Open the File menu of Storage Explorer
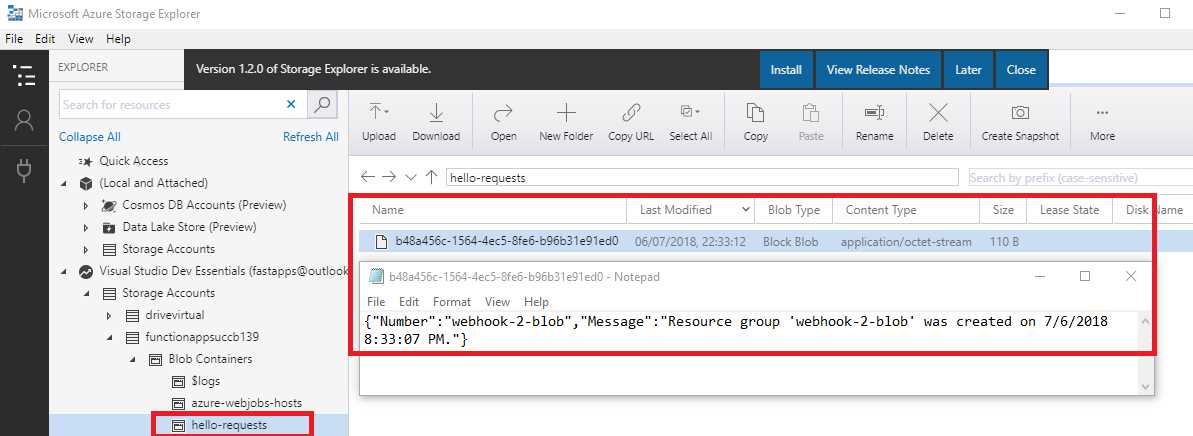The width and height of the screenshot is (1193, 436). [x=14, y=39]
